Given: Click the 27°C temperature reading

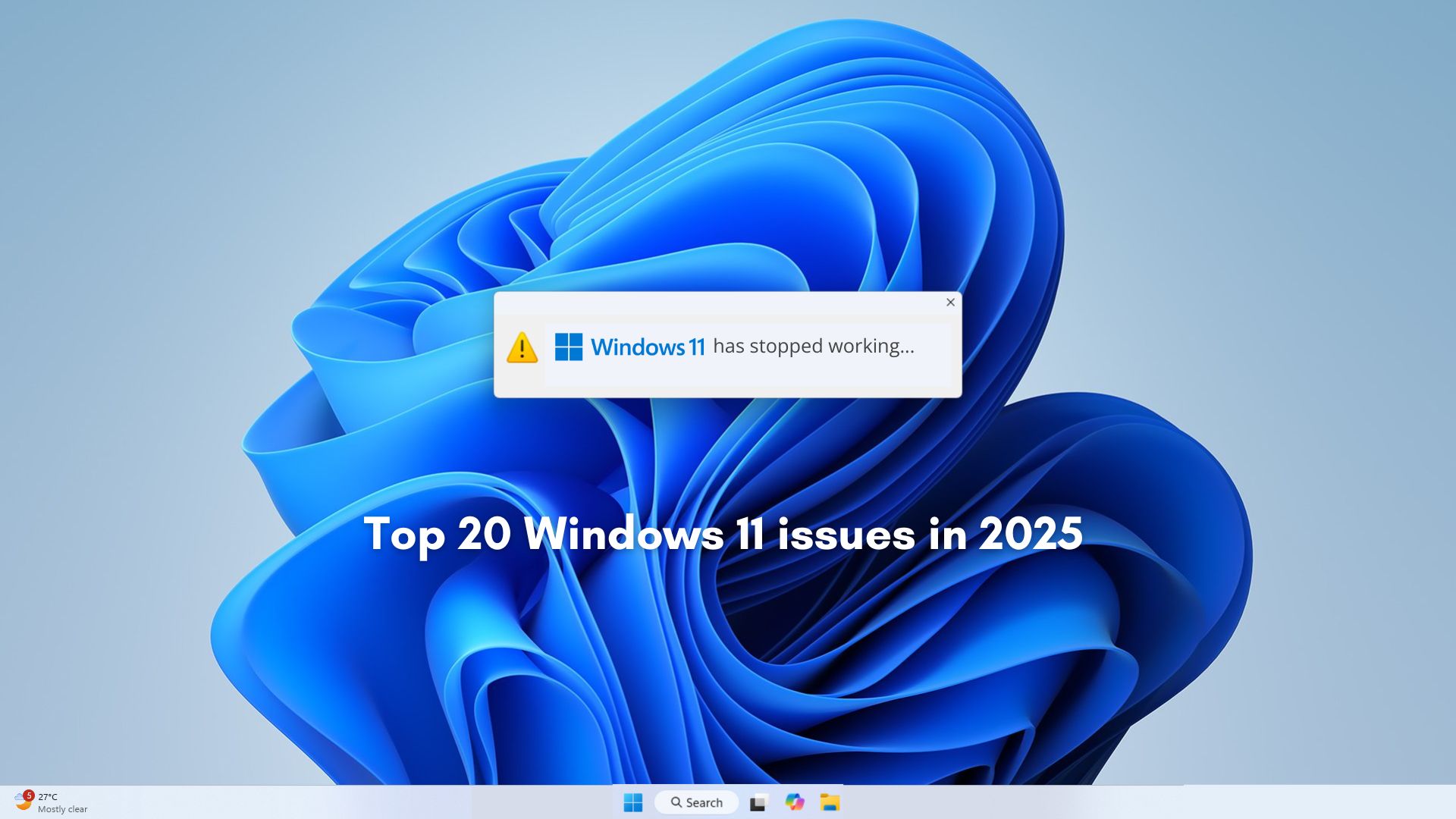Looking at the screenshot, I should point(47,797).
